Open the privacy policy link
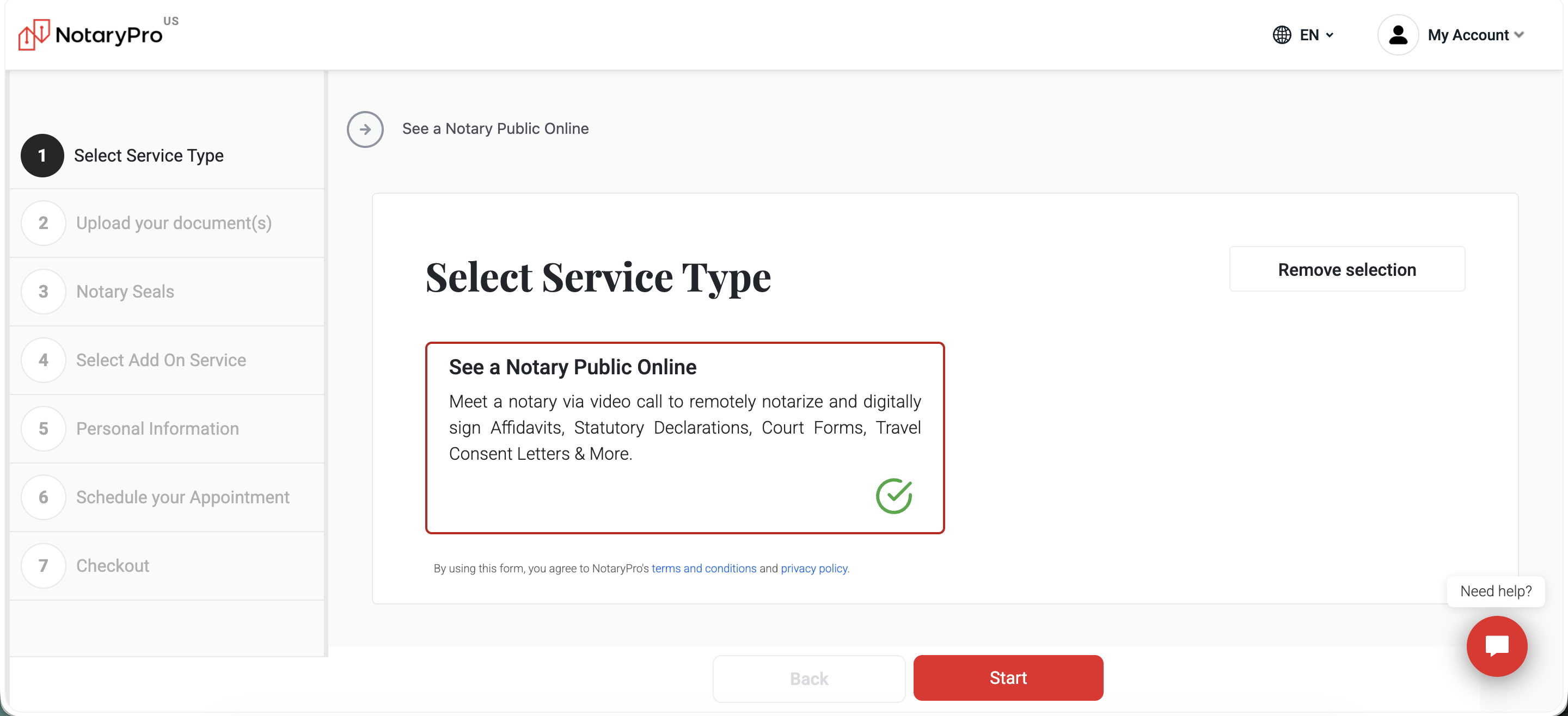Screen dimensions: 1568x716 (x=814, y=568)
